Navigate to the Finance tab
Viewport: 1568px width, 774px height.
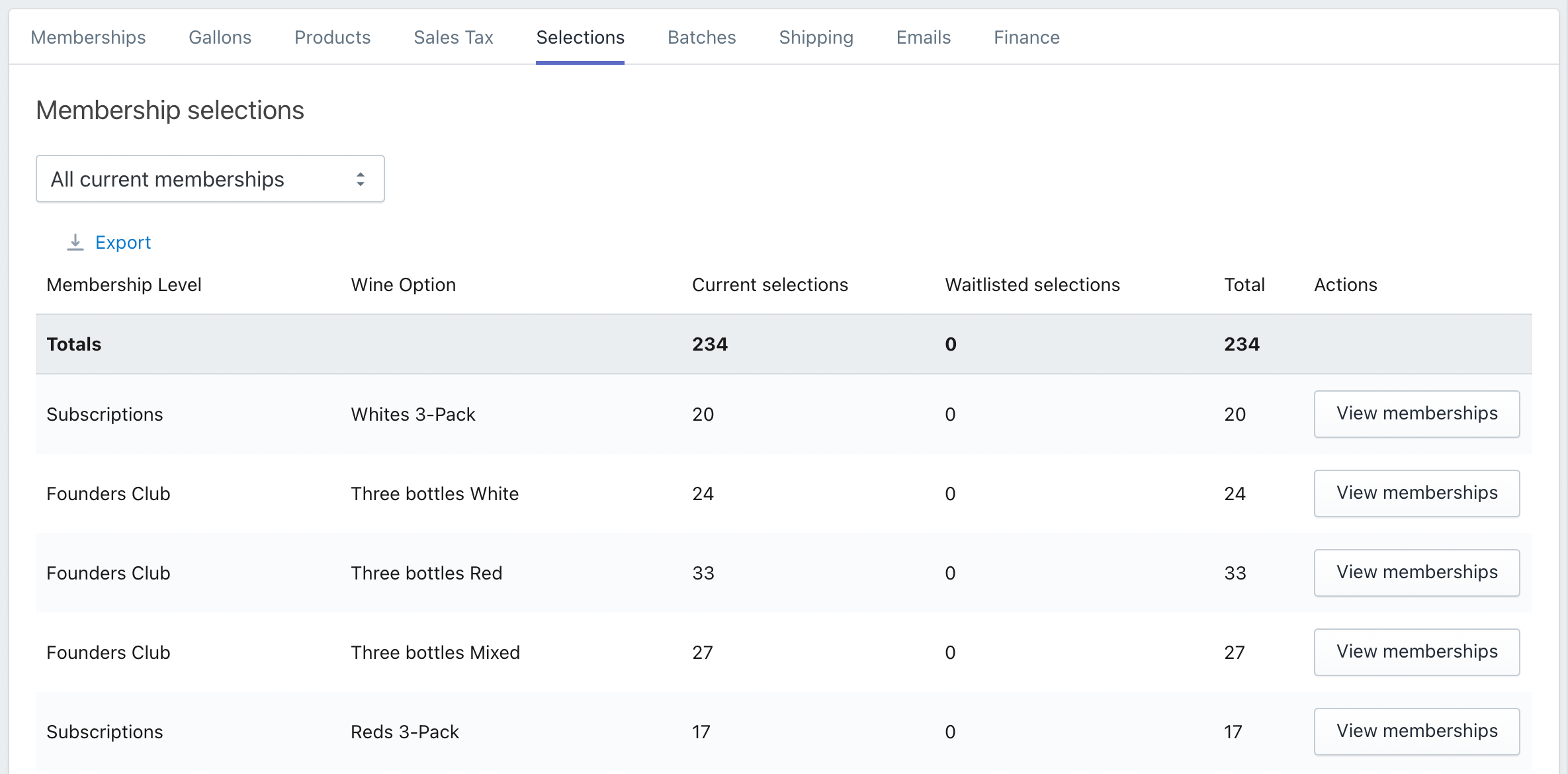coord(1026,38)
